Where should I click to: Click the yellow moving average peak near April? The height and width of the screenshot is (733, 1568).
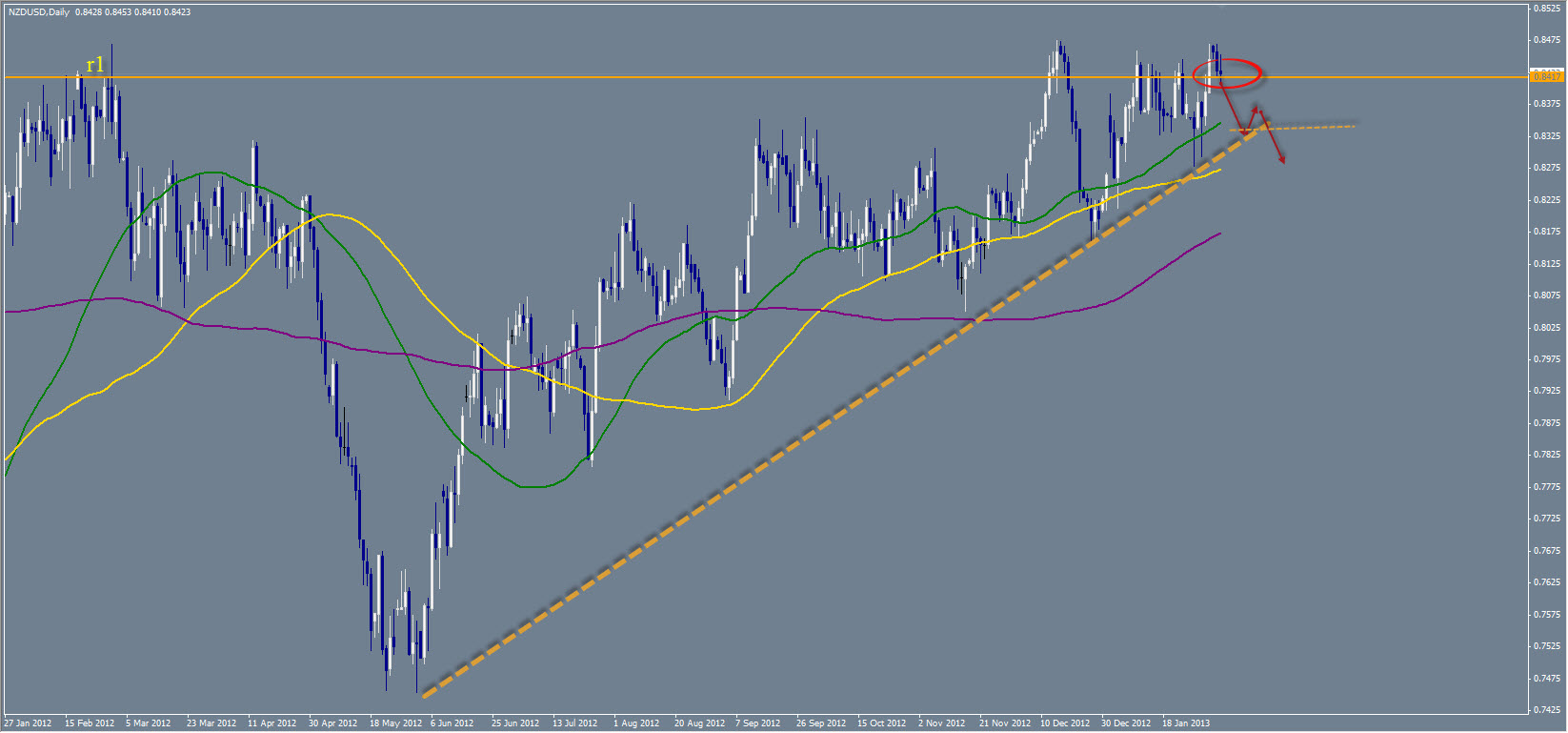tap(329, 214)
